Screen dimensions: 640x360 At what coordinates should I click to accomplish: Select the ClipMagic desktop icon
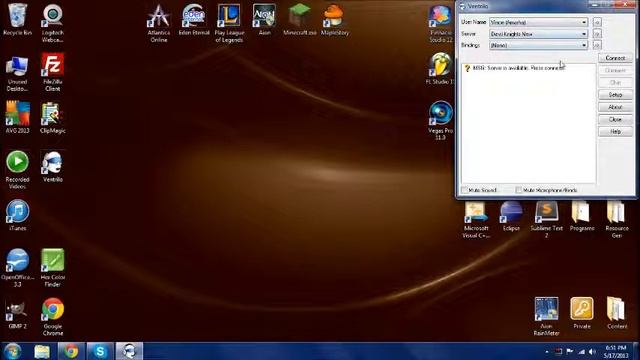point(53,118)
